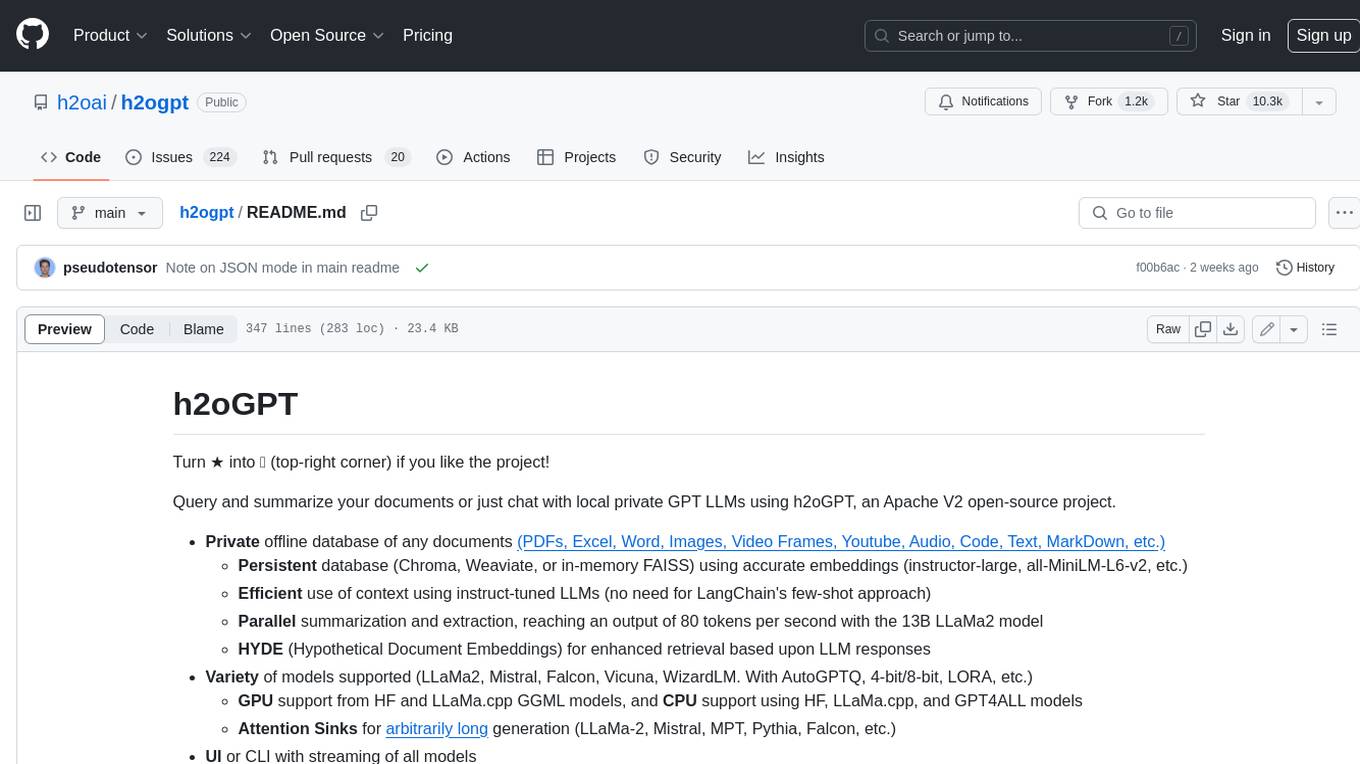Switch to Code source view
The image size is (1360, 764).
pos(137,329)
